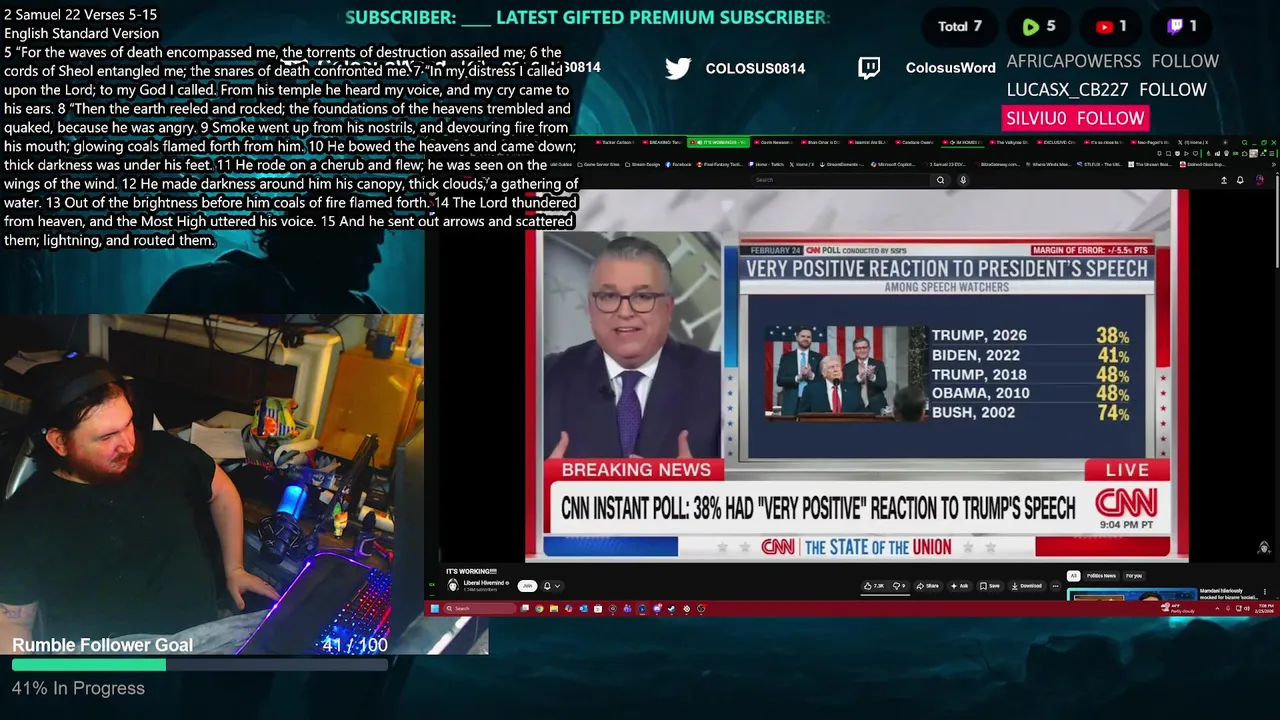Open the more actions ellipsis menu
Screen dimensions: 1280x720
(x=1056, y=586)
